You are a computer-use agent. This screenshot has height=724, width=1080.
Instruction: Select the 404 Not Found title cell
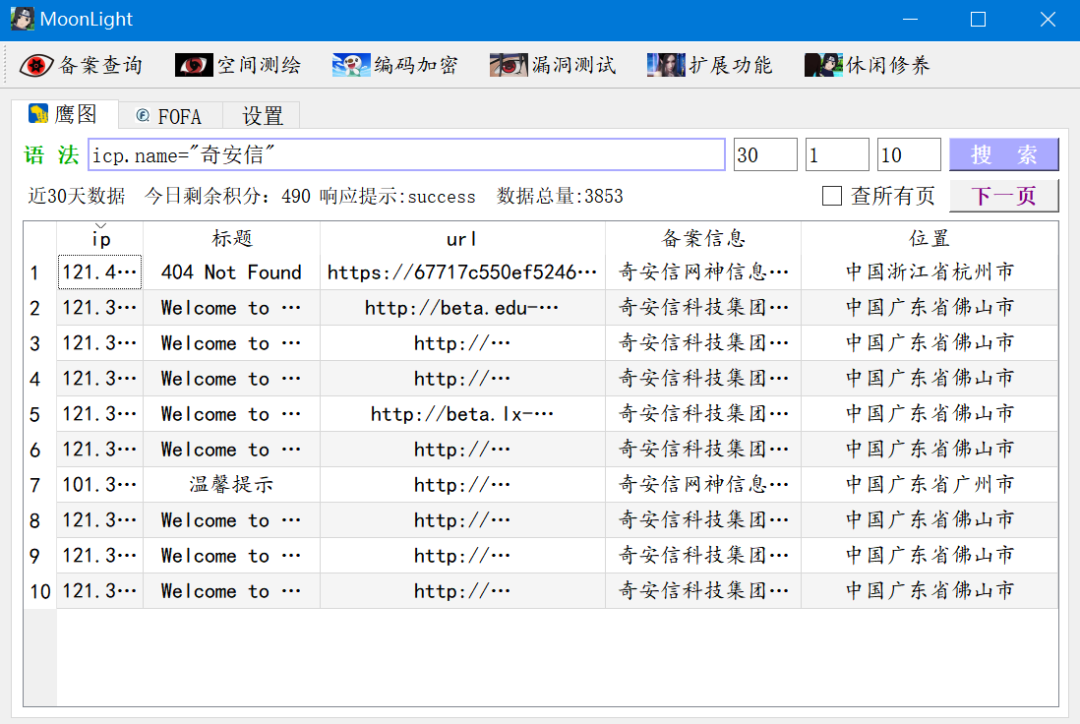(231, 272)
